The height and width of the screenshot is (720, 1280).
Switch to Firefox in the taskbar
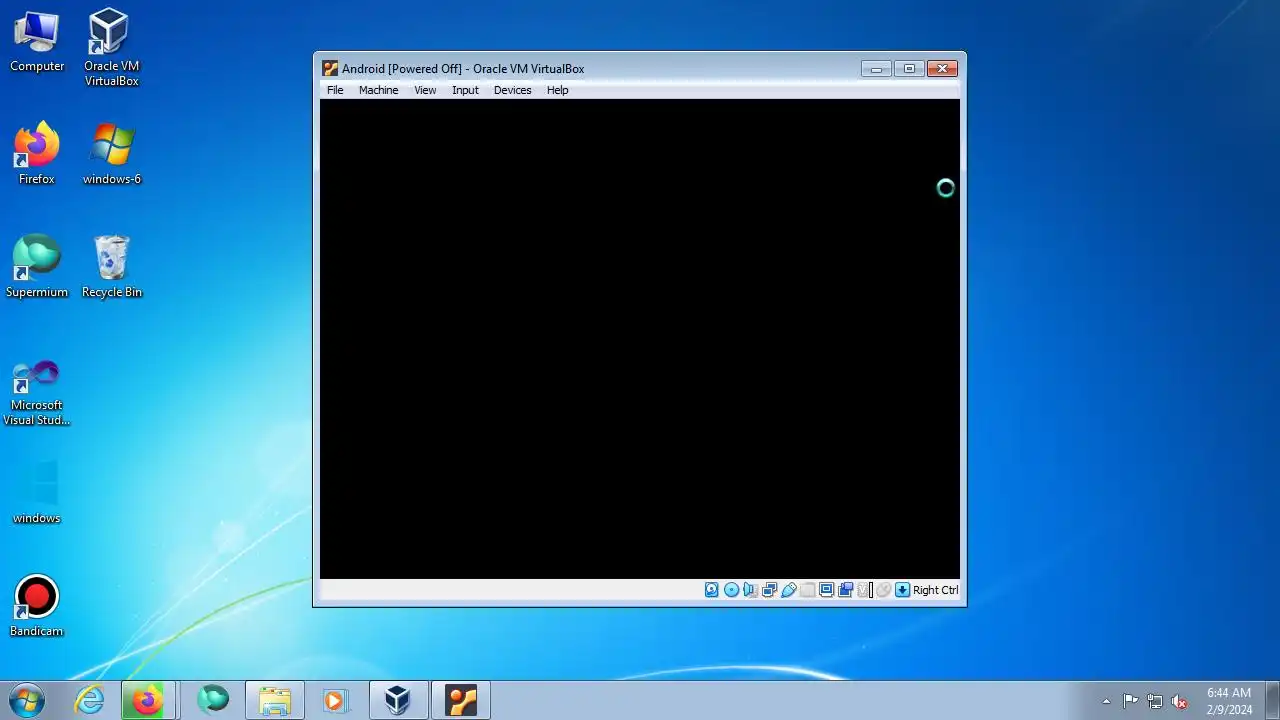click(x=148, y=700)
